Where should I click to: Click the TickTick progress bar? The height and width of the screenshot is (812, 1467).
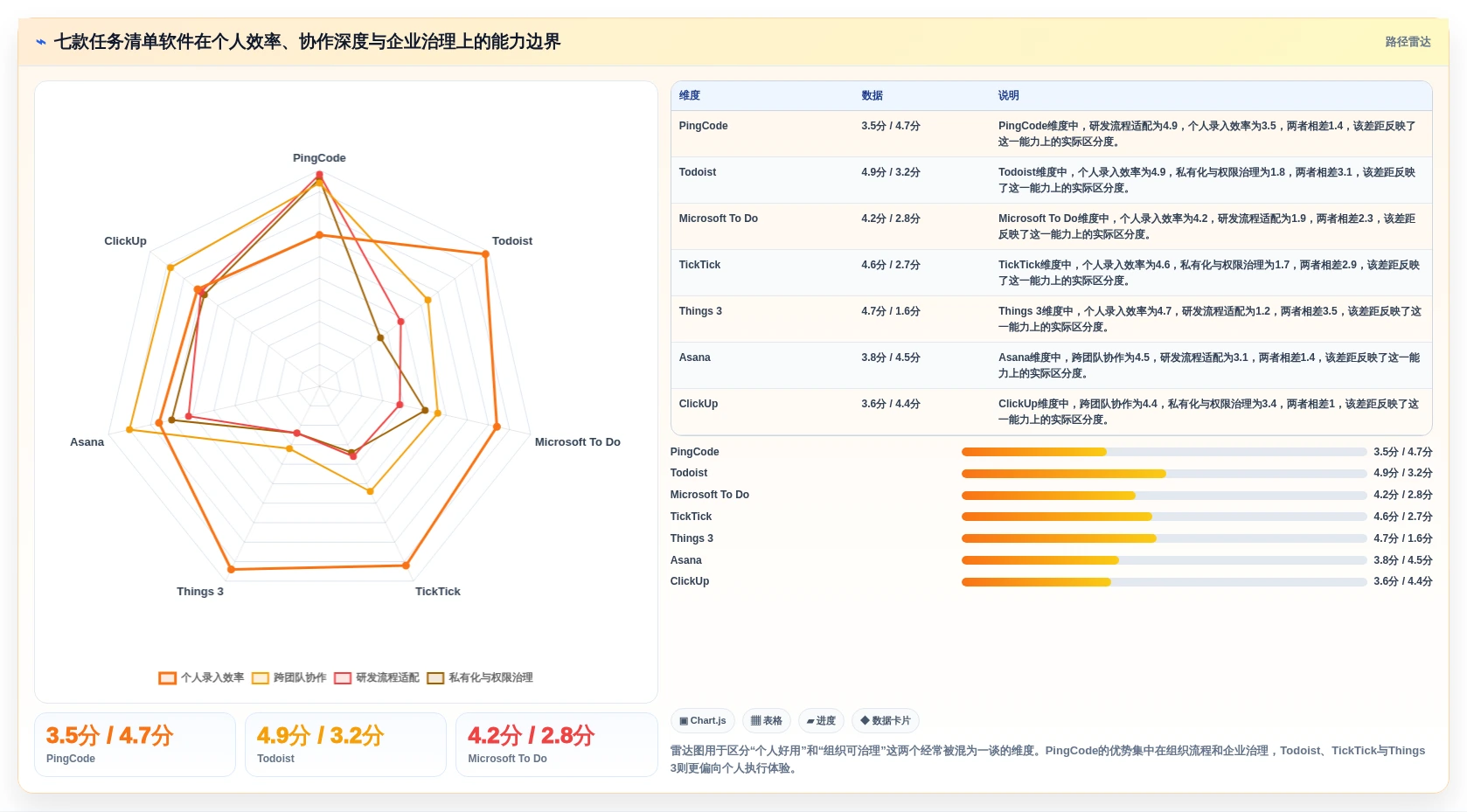(1164, 517)
